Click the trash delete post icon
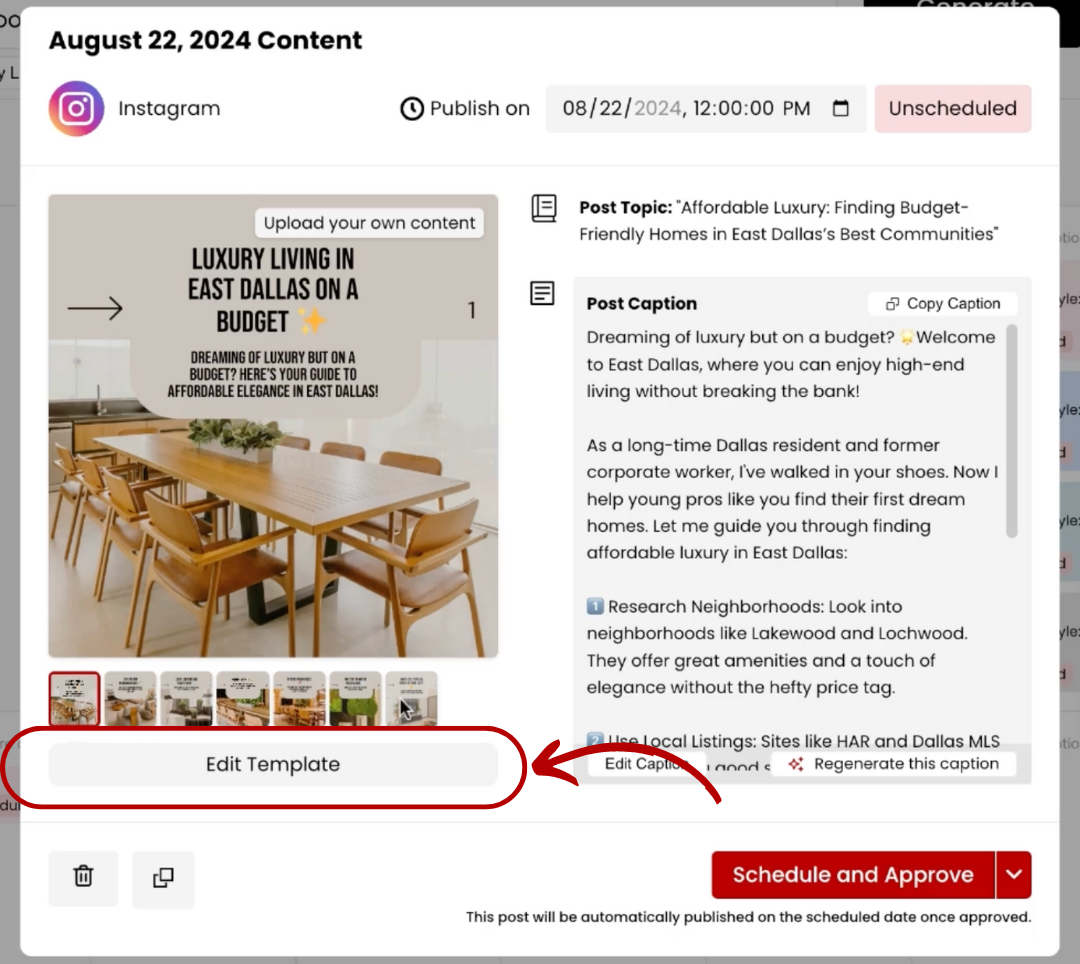This screenshot has width=1080, height=964. coord(83,877)
